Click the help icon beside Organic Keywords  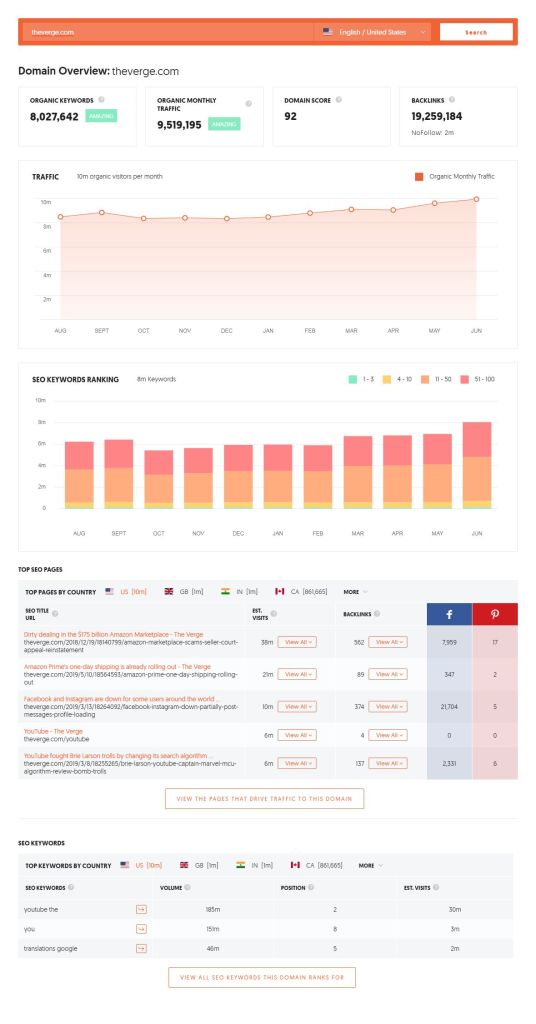coord(101,100)
